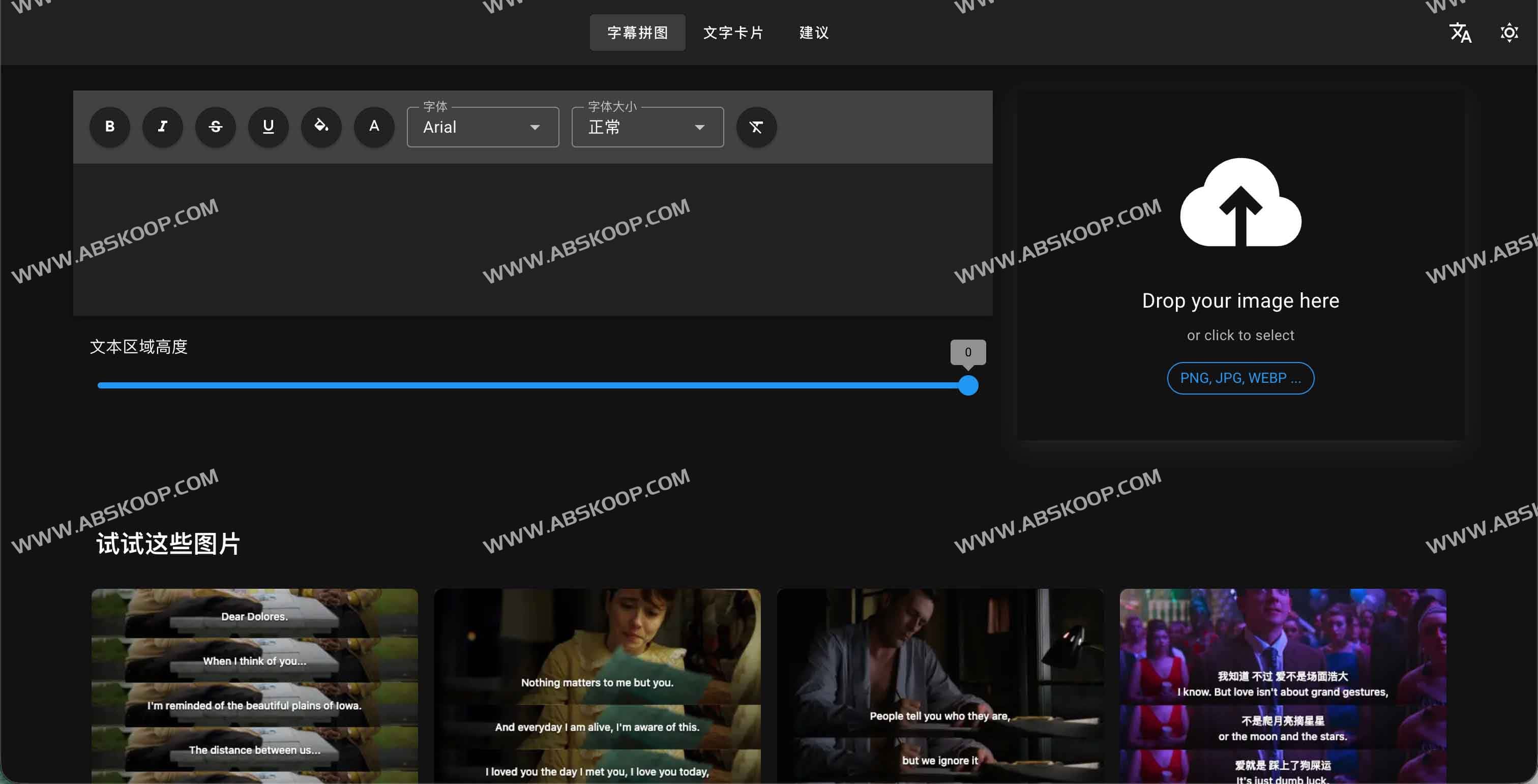
Task: Toggle bold text formatting
Action: coord(109,127)
